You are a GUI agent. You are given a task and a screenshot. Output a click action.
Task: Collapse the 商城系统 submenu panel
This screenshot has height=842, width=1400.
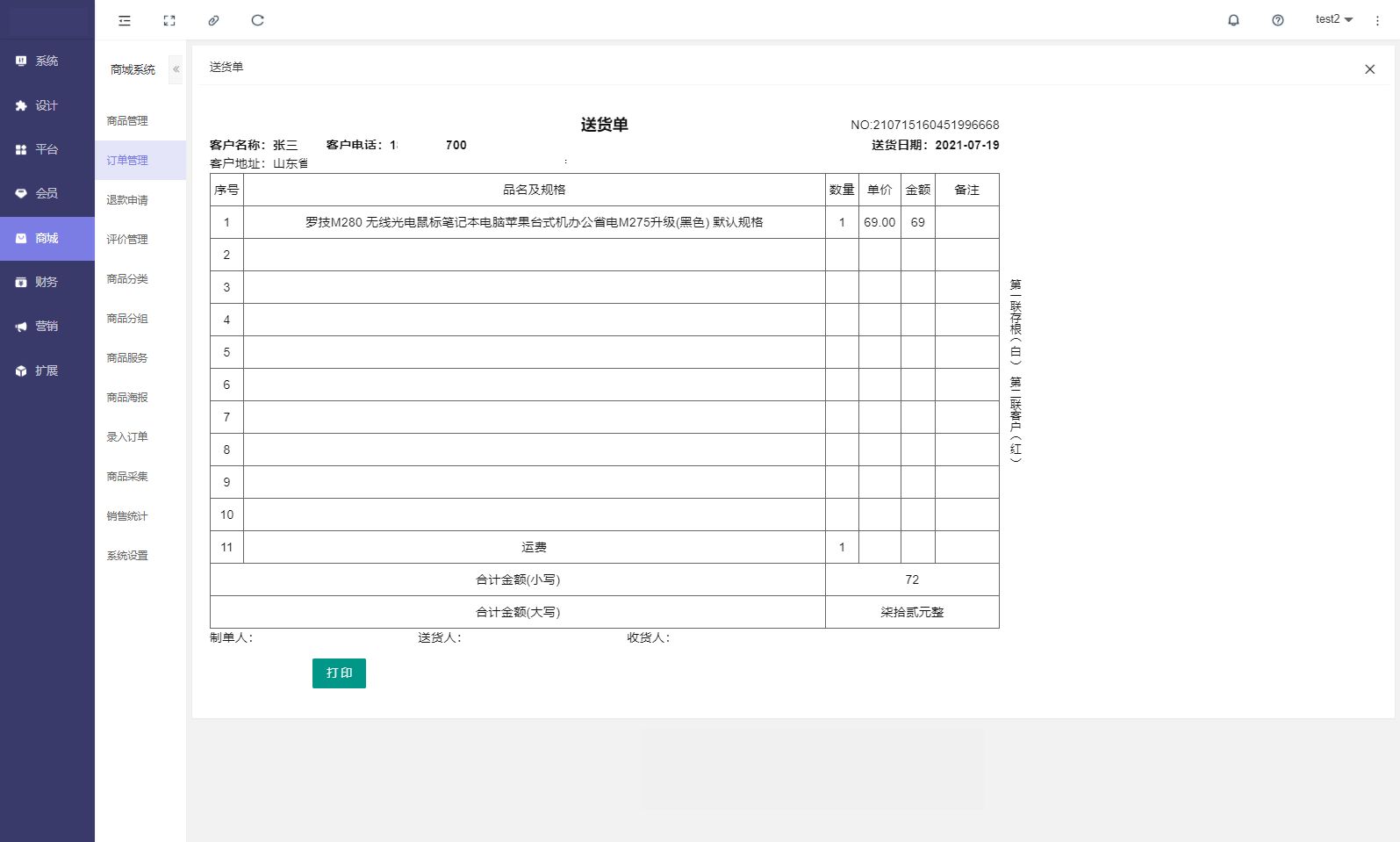click(x=176, y=69)
